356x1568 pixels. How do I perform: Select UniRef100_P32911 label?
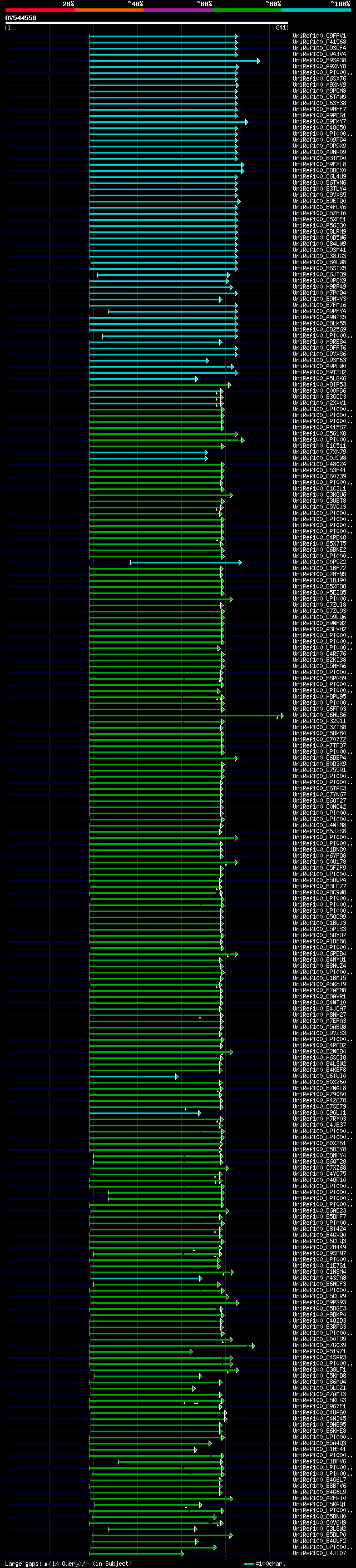(319, 721)
